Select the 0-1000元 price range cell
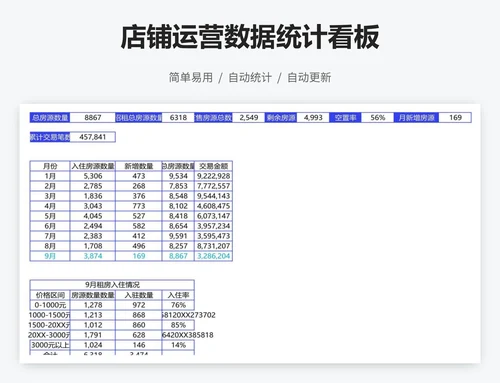This screenshot has width=500, height=383. (x=50, y=305)
